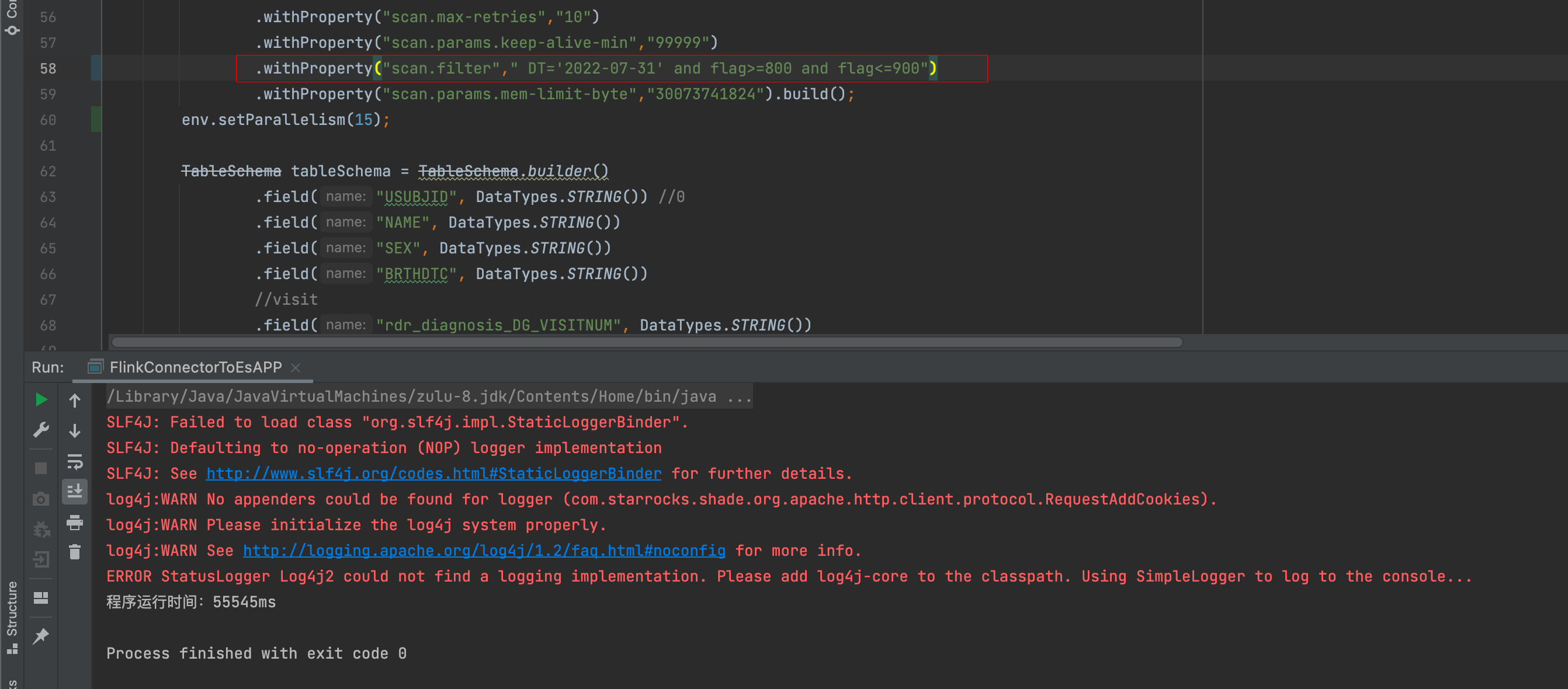Click line number 58 in the gutter

[48, 69]
